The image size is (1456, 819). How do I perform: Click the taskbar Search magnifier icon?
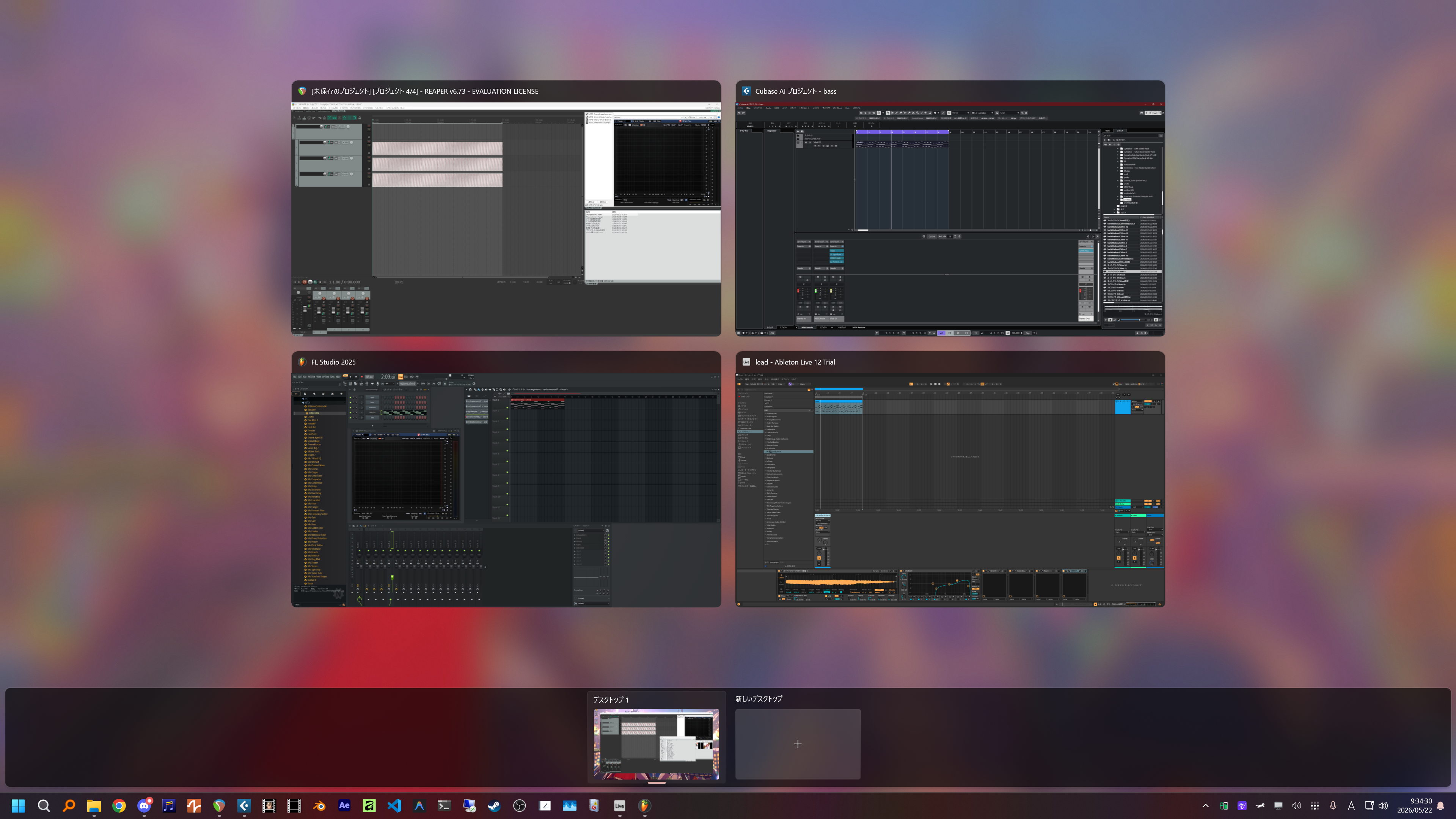click(44, 805)
